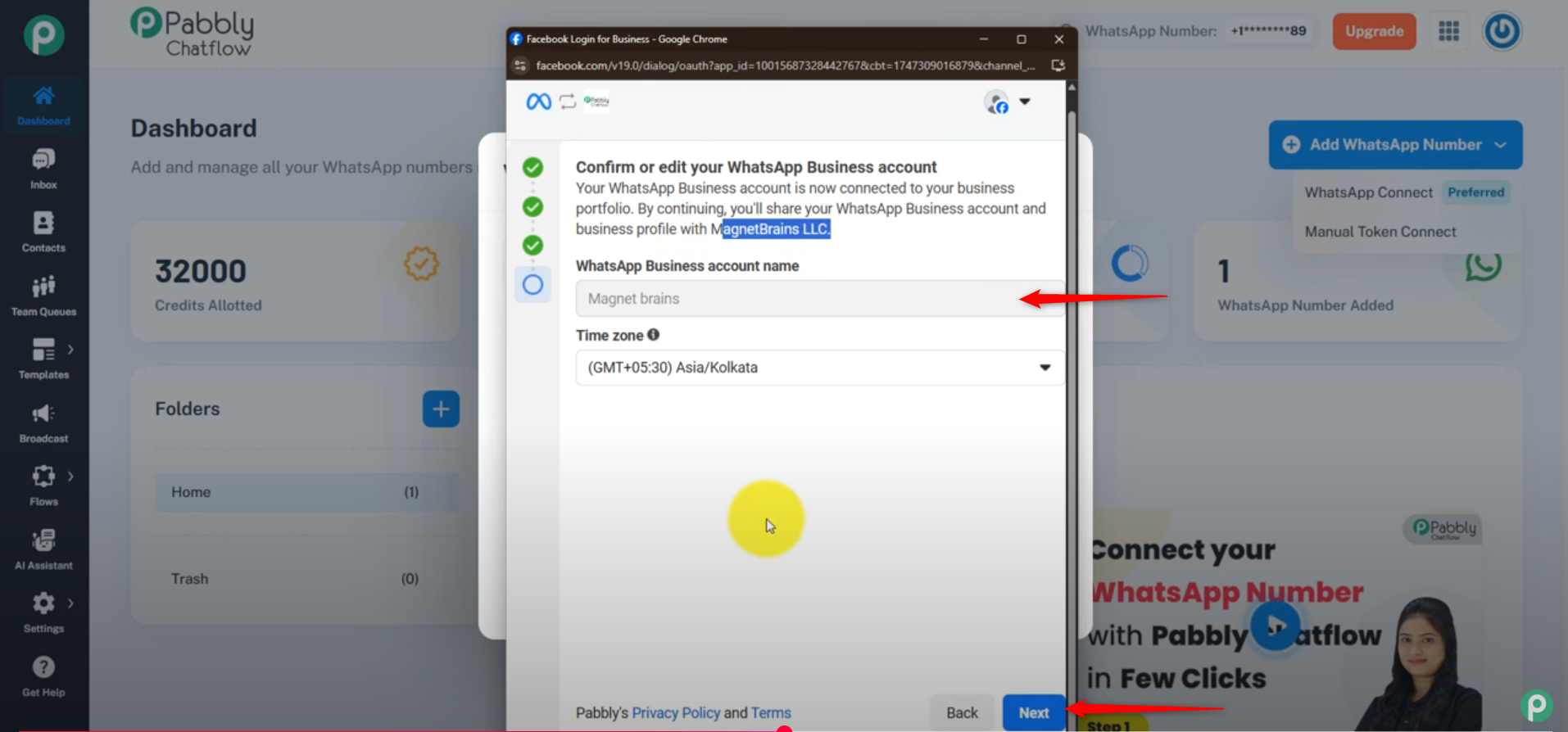Image resolution: width=1568 pixels, height=732 pixels.
Task: Click the cast icon in address bar
Action: 1058,66
